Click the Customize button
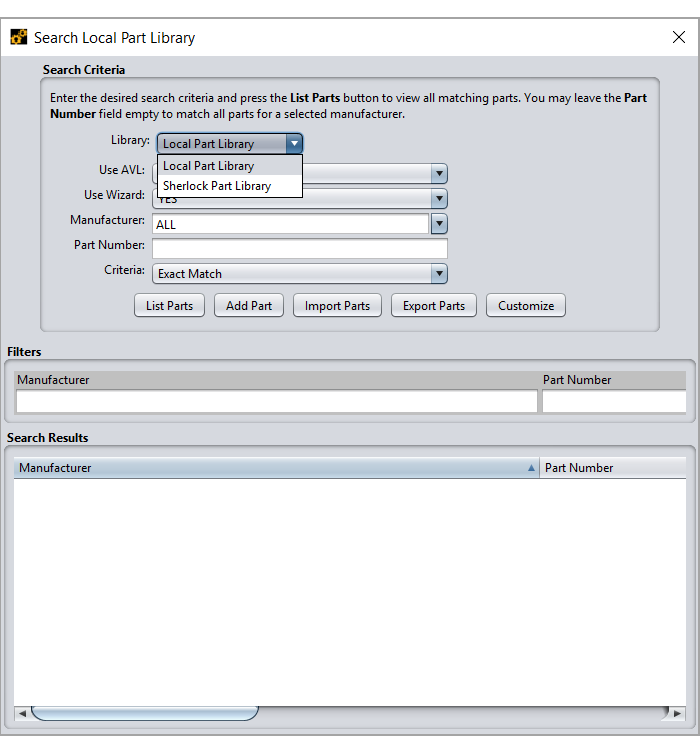Viewport: 700px width, 743px height. (526, 306)
